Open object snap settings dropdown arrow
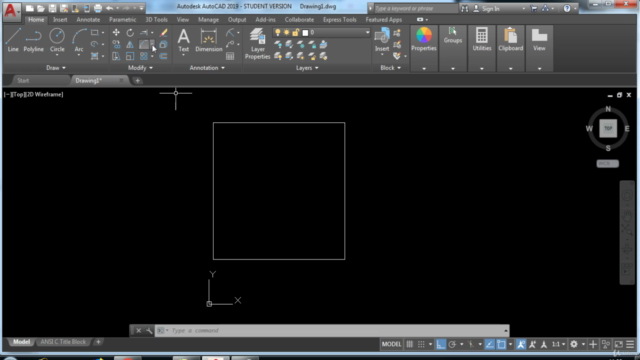Image resolution: width=640 pixels, height=360 pixels. pyautogui.click(x=510, y=344)
